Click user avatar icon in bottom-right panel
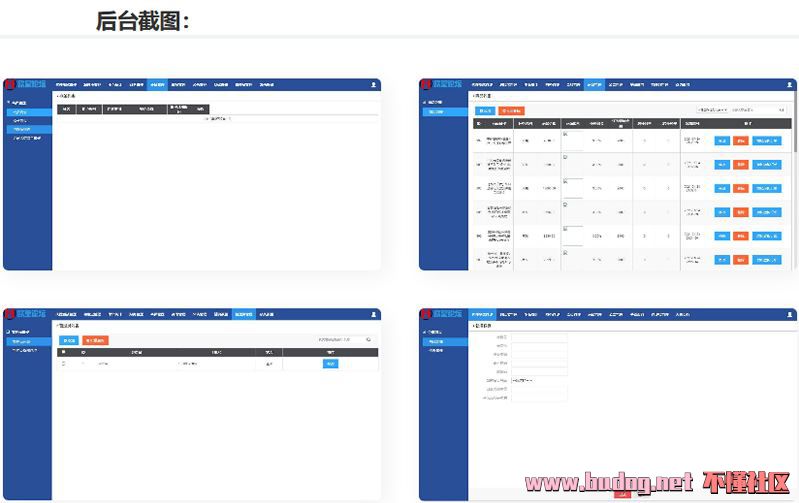 click(x=789, y=314)
